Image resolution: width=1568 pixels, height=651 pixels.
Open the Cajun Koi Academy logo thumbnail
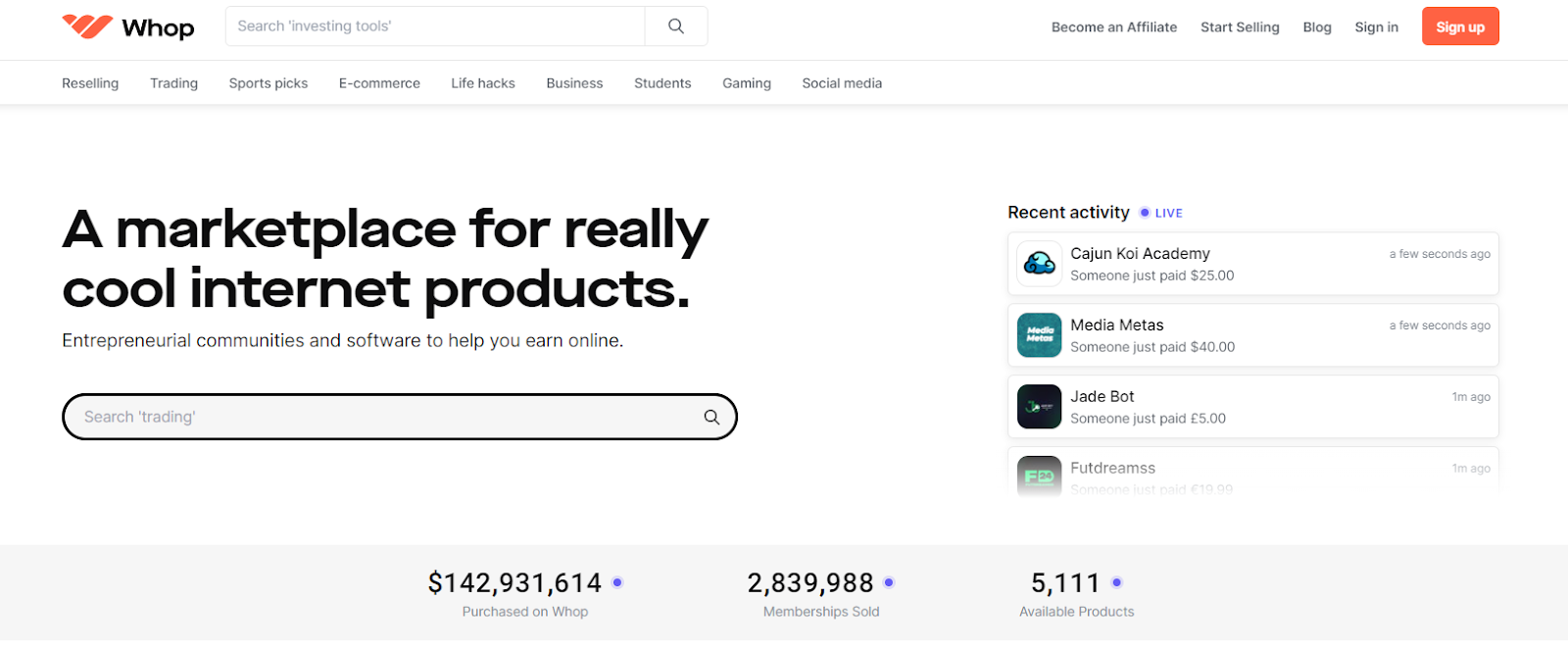click(1039, 264)
